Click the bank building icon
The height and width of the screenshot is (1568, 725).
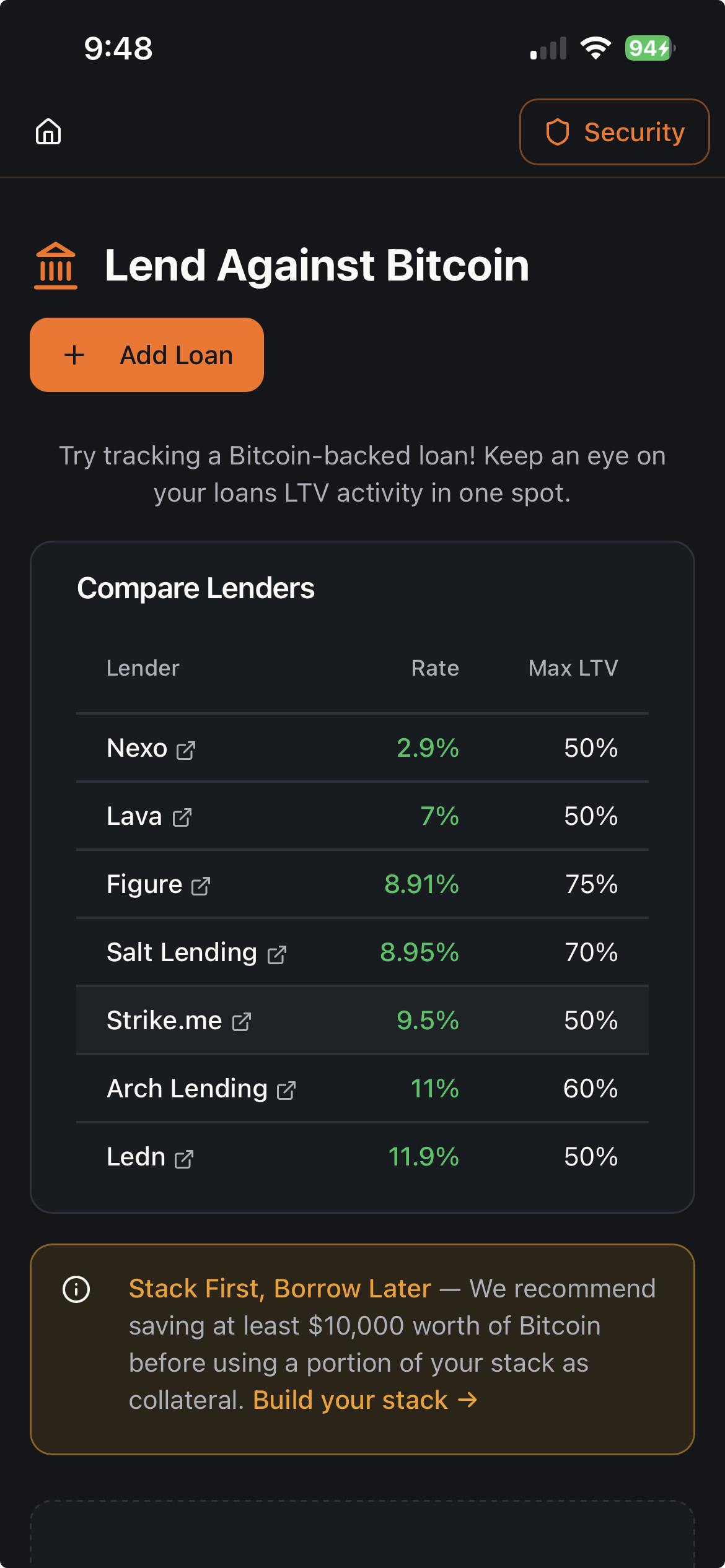(56, 266)
